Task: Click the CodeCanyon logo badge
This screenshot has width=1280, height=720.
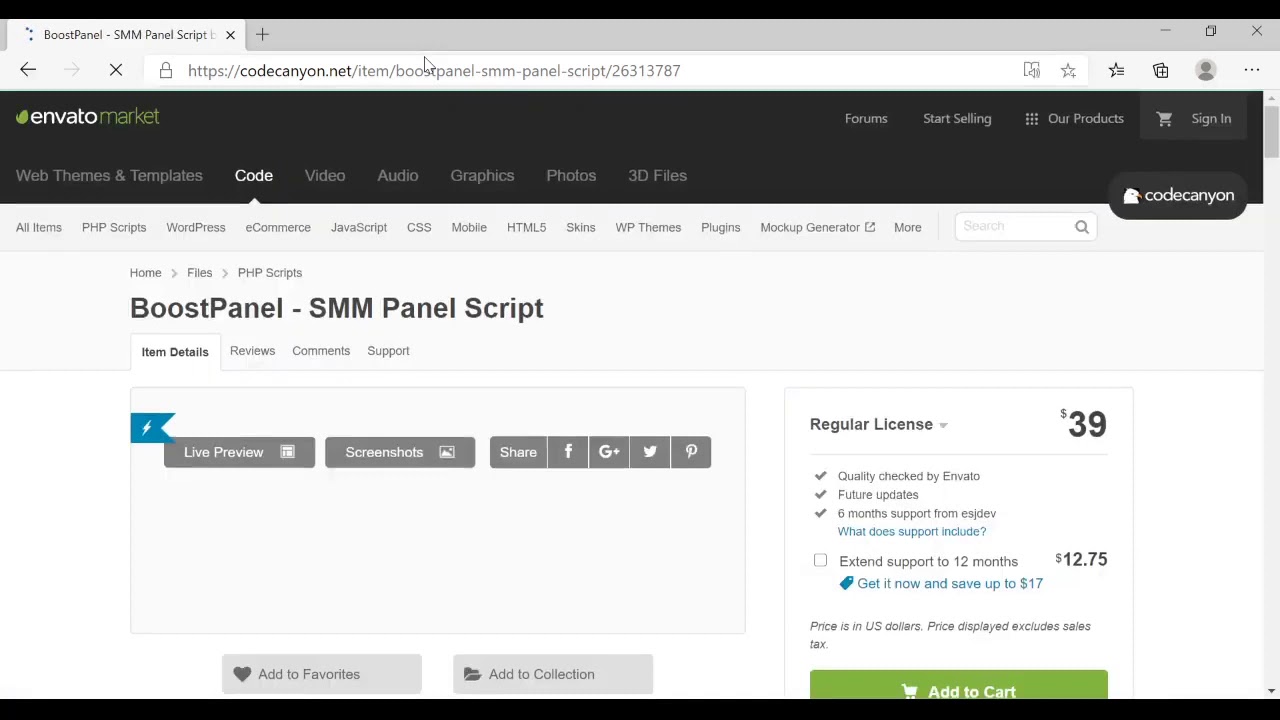Action: click(1178, 196)
